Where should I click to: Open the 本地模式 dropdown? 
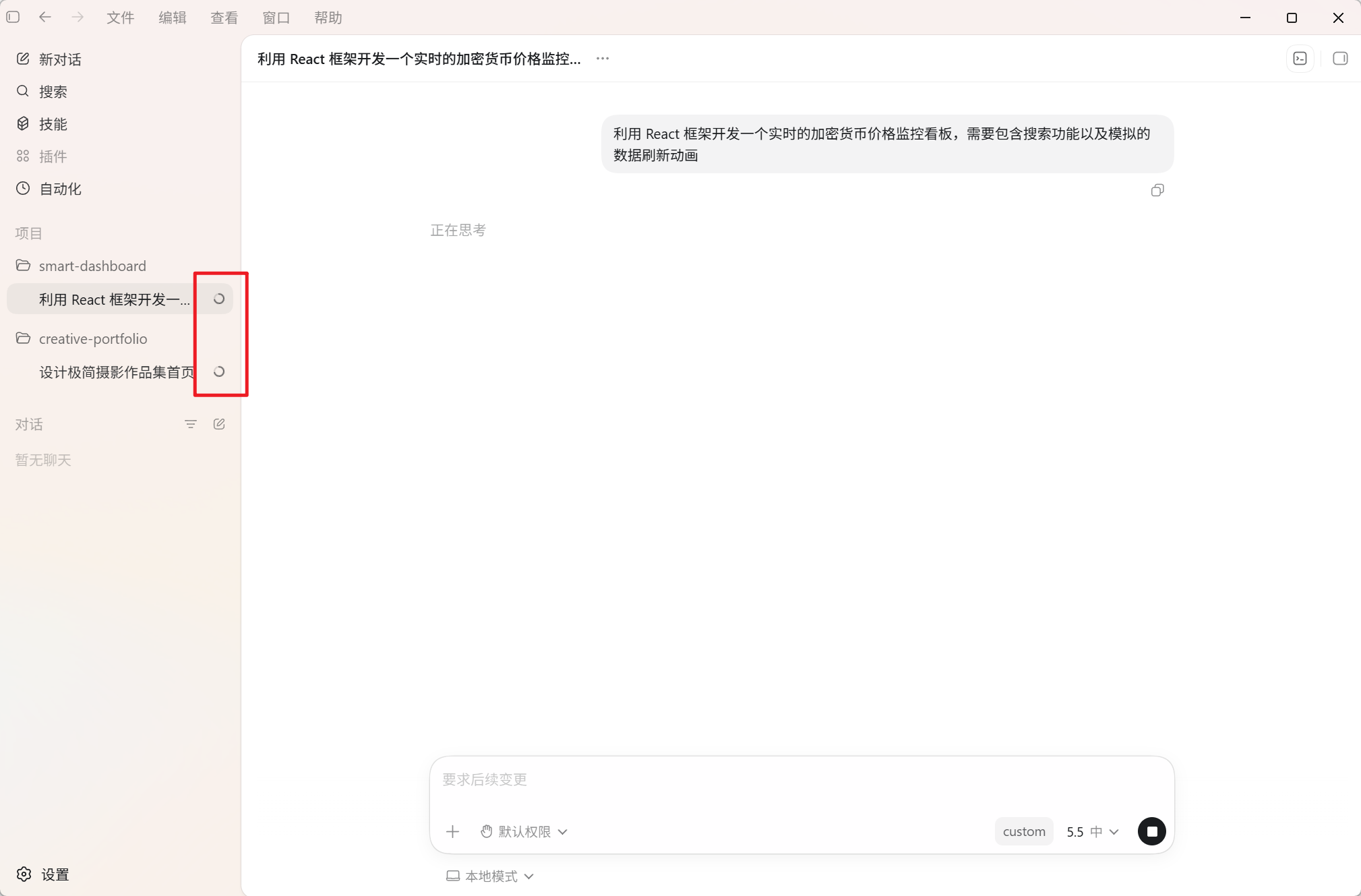(x=490, y=876)
